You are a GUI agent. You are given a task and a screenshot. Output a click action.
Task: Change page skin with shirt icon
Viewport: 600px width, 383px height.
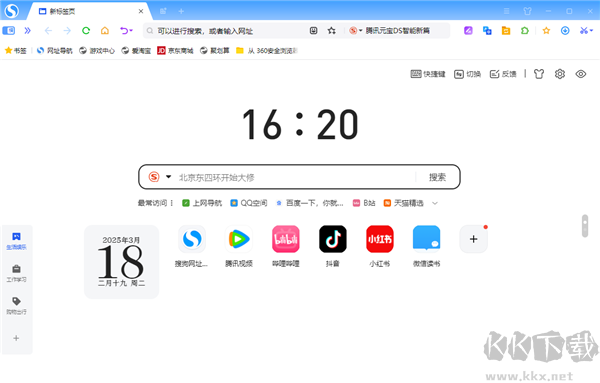click(x=539, y=74)
